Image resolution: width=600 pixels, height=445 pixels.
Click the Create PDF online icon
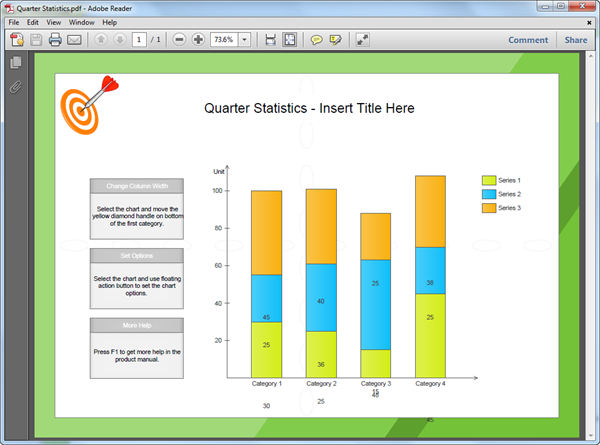tap(17, 39)
